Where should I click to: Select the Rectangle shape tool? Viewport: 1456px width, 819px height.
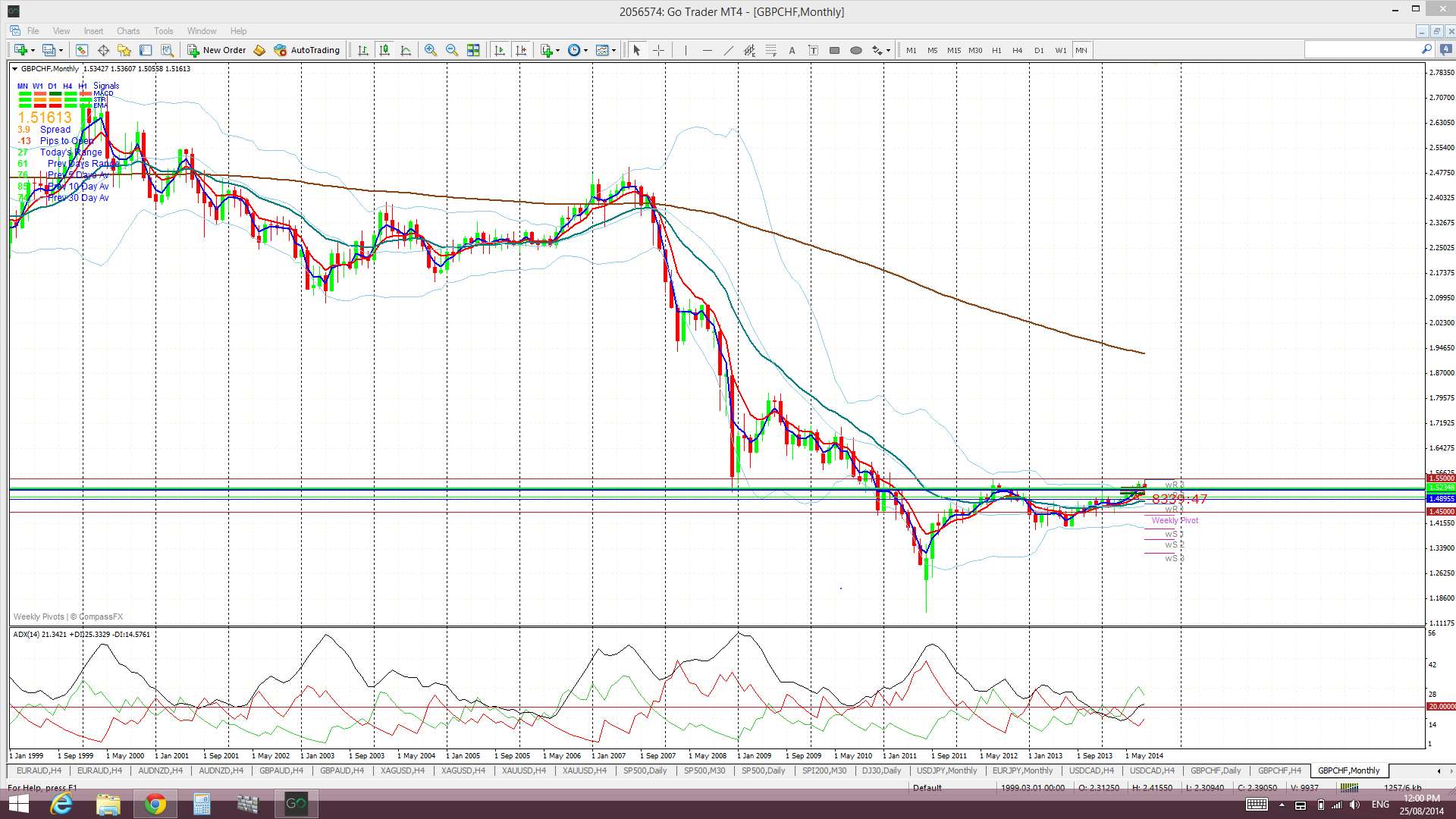834,50
